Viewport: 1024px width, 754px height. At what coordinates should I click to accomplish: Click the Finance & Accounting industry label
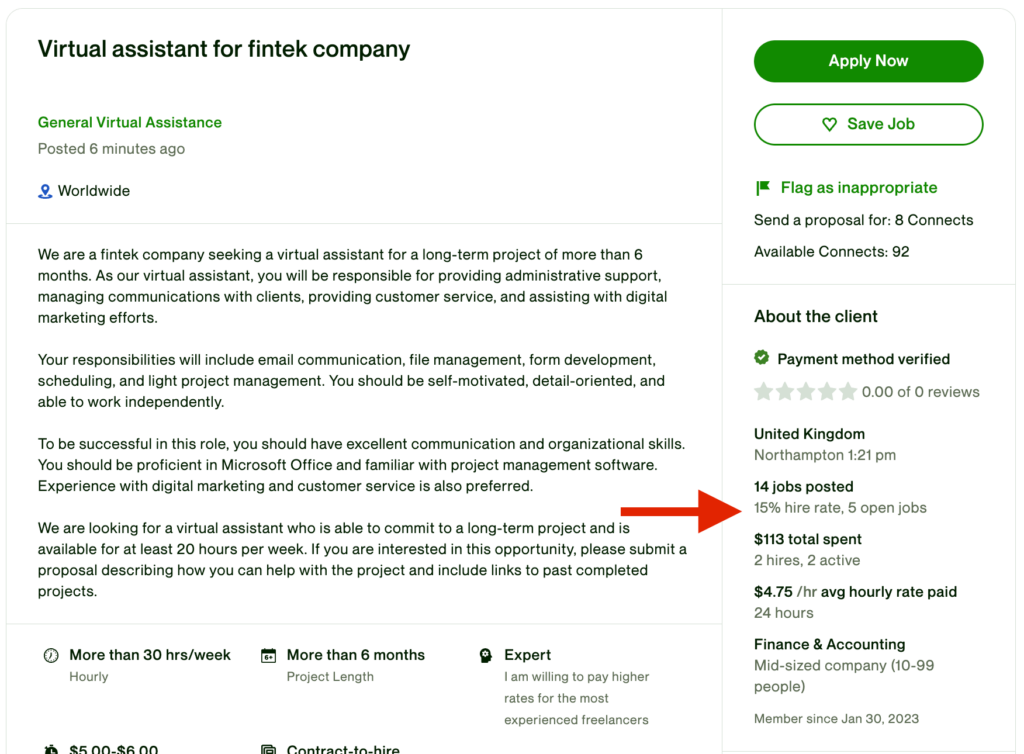(829, 644)
